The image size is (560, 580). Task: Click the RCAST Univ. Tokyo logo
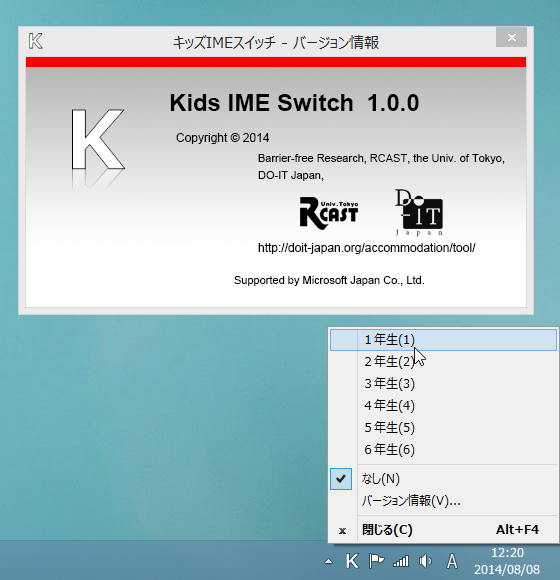coord(329,213)
